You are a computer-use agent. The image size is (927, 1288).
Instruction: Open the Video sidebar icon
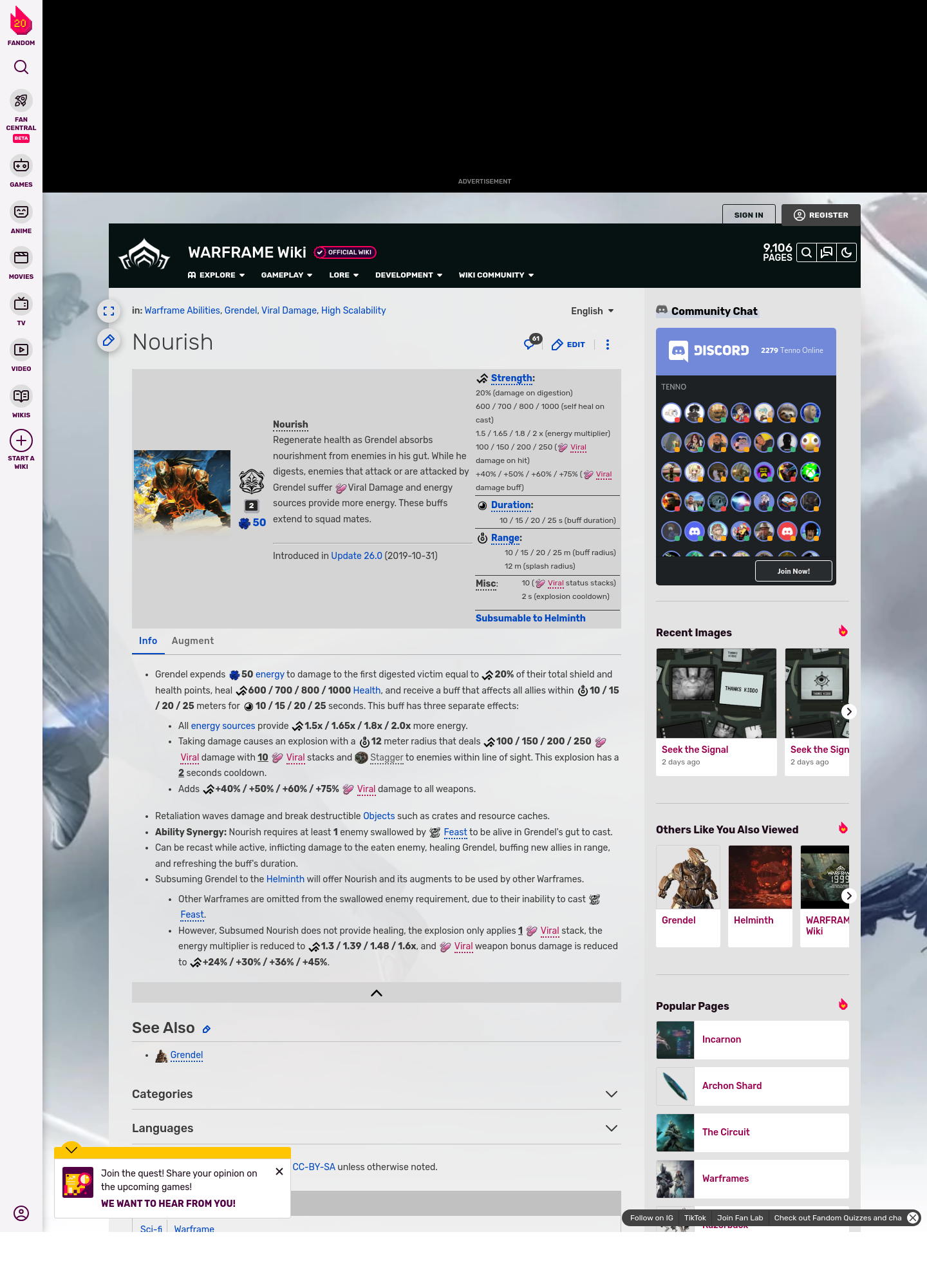[x=21, y=350]
